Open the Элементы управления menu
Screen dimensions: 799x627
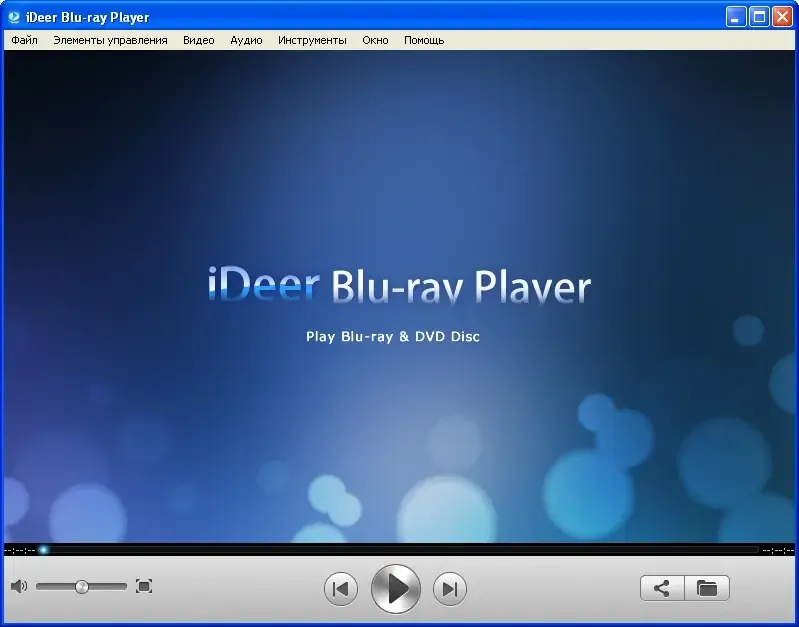coord(110,40)
